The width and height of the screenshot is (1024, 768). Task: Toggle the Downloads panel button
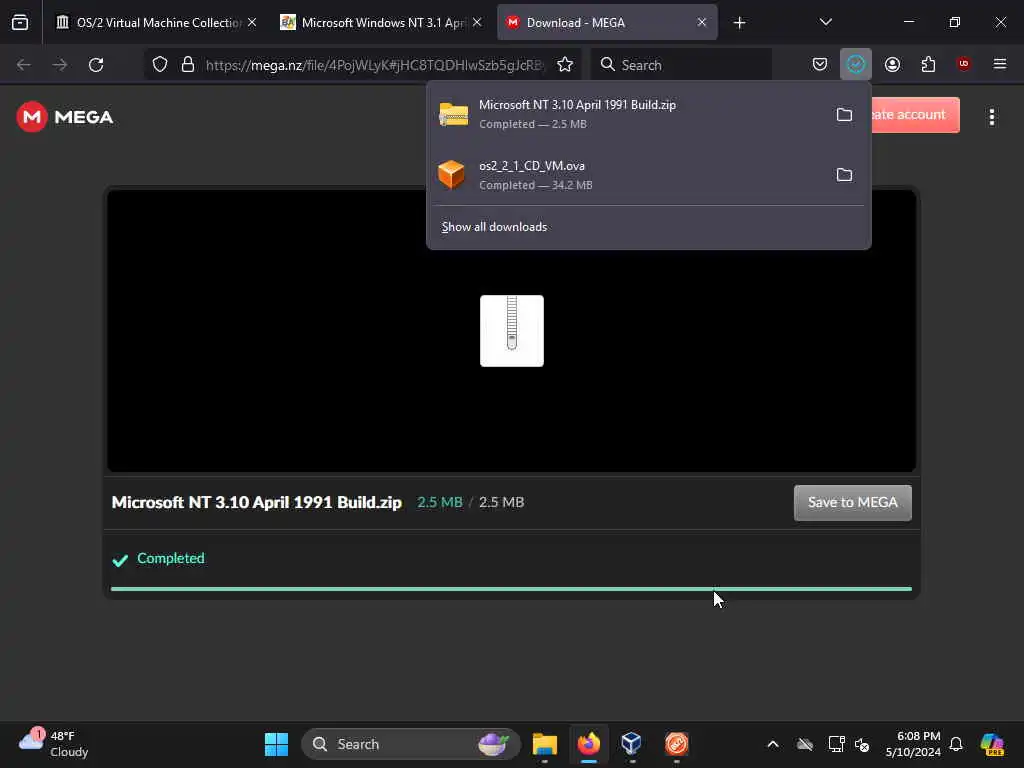tap(856, 64)
